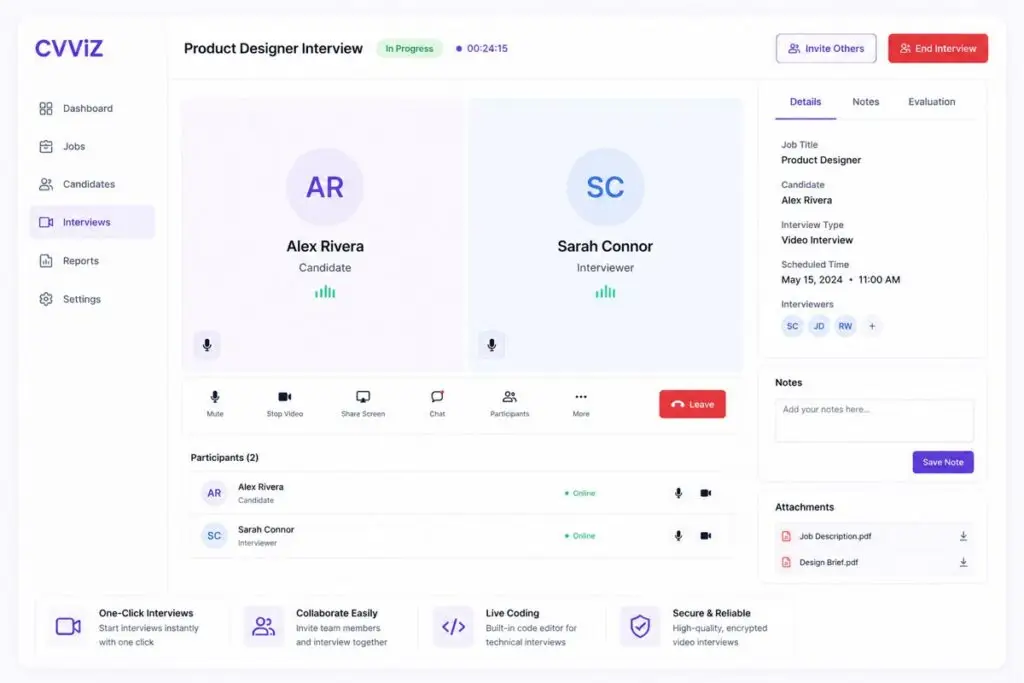1024x683 pixels.
Task: Click the JD interviewer chip
Action: 819,326
